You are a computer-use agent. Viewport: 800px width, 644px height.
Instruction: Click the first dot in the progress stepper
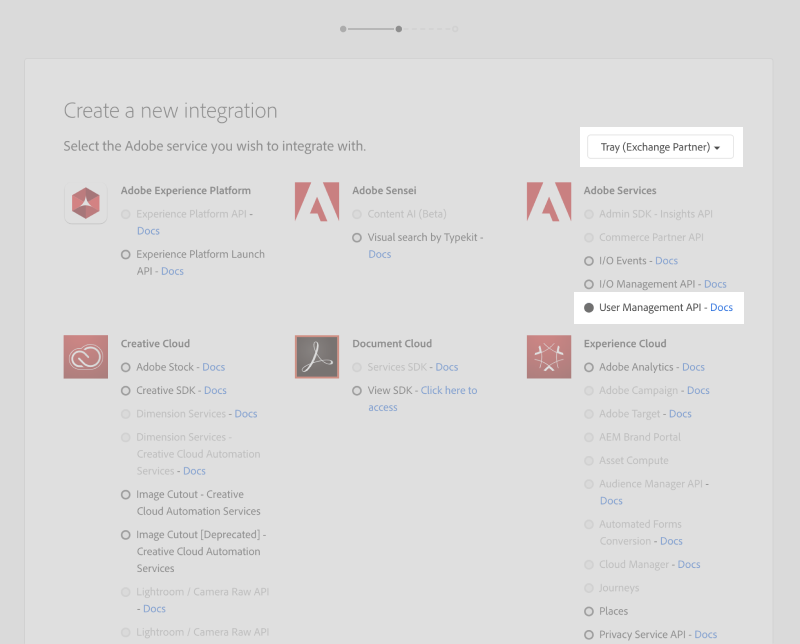344,29
